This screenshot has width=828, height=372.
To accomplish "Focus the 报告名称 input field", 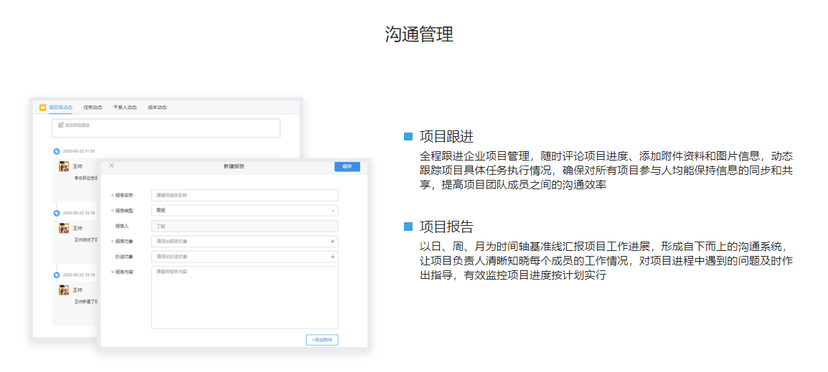I will pyautogui.click(x=244, y=195).
